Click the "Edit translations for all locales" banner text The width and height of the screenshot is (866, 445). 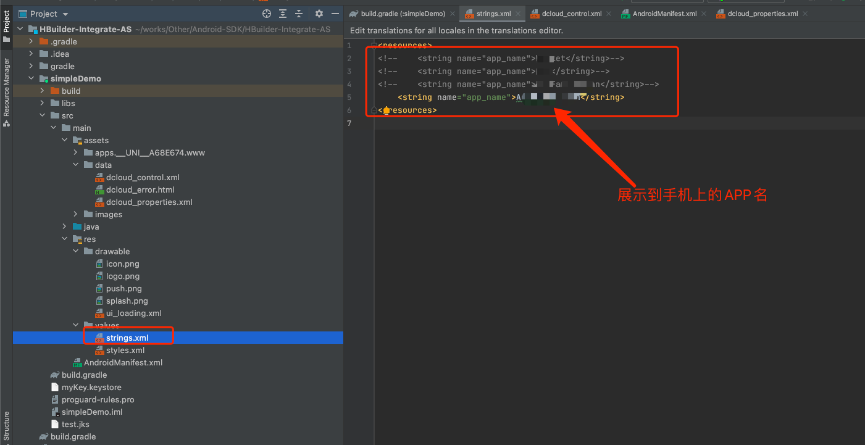tap(456, 31)
